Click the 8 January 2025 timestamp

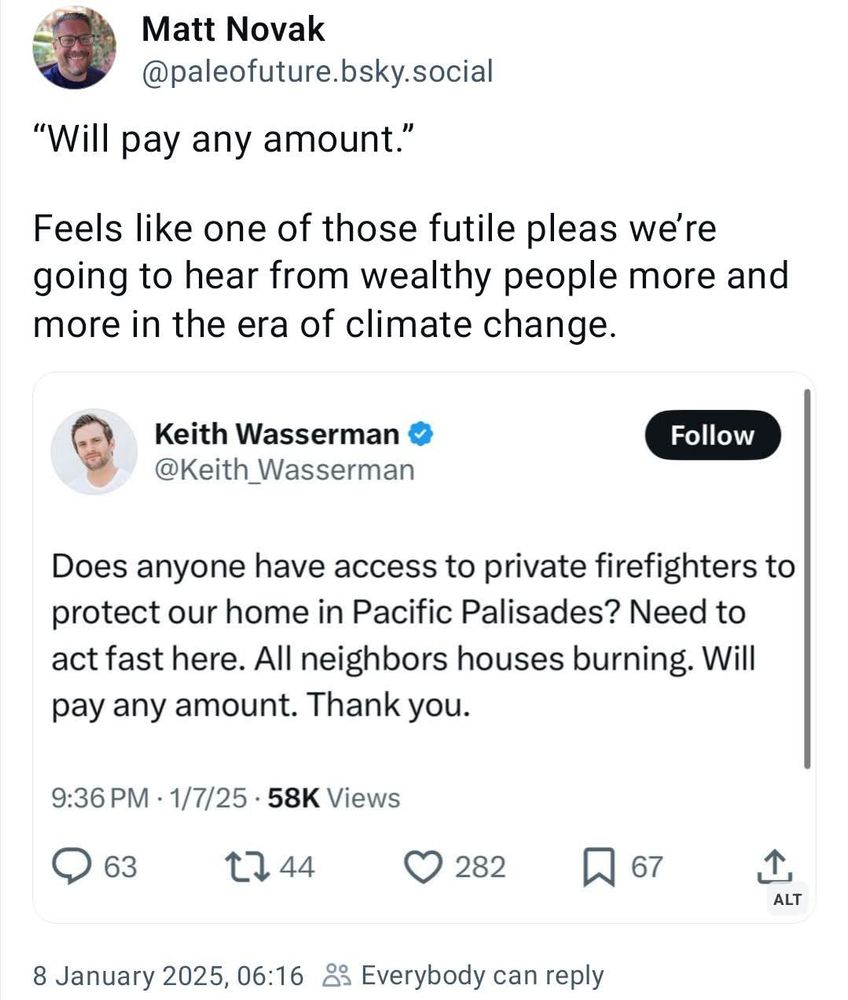[x=167, y=975]
